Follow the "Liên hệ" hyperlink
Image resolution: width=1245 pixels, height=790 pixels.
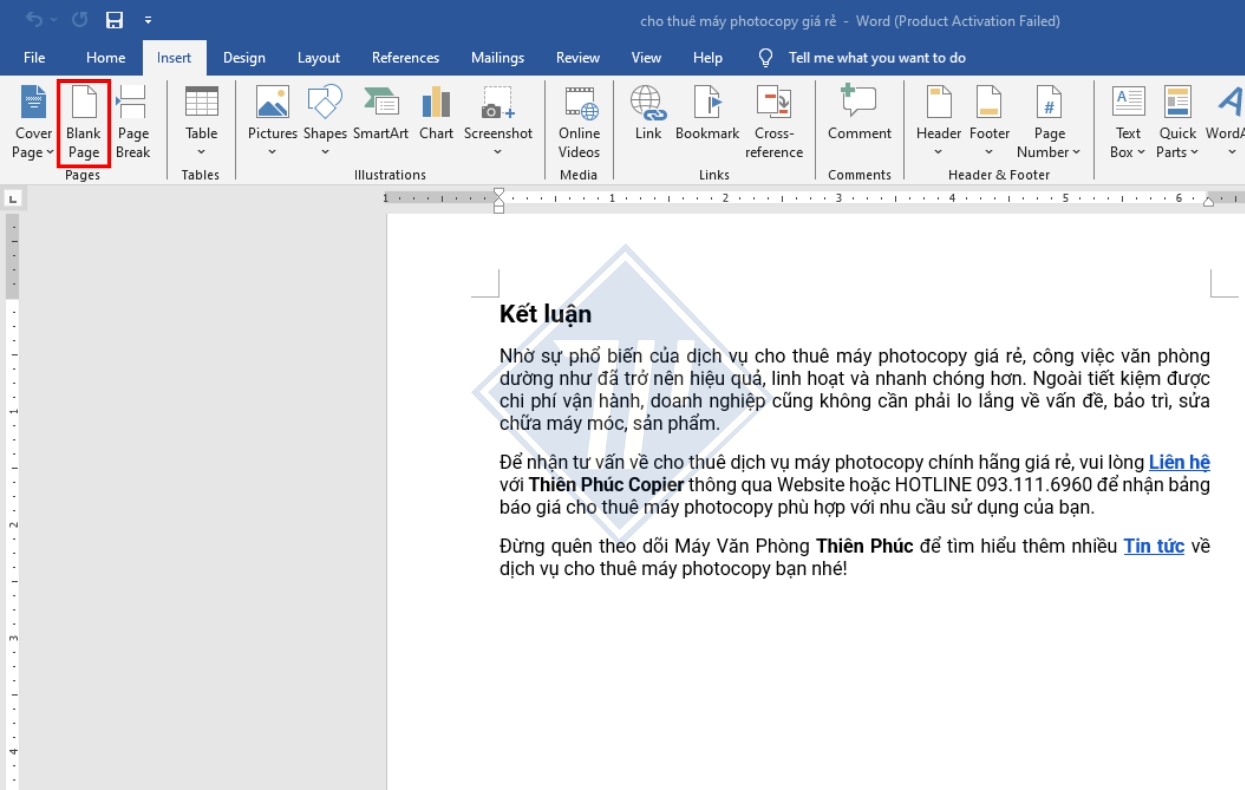pyautogui.click(x=1179, y=462)
